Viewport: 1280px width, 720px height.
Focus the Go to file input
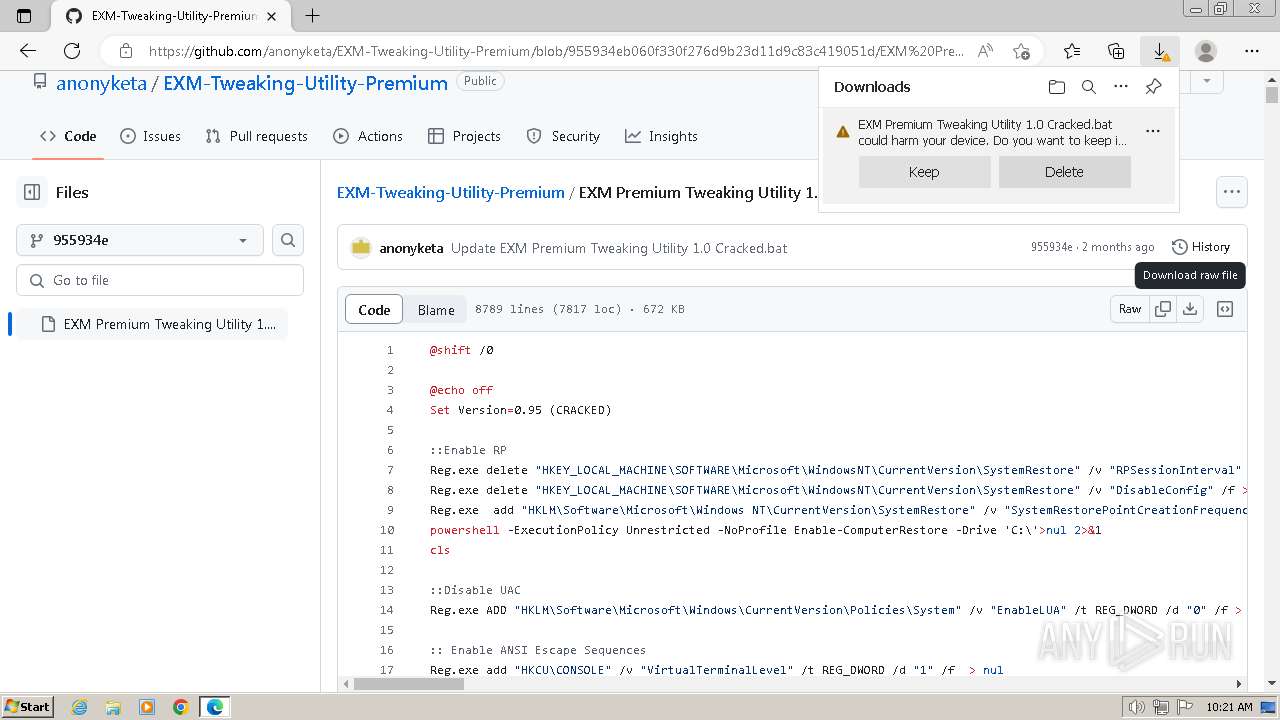160,280
